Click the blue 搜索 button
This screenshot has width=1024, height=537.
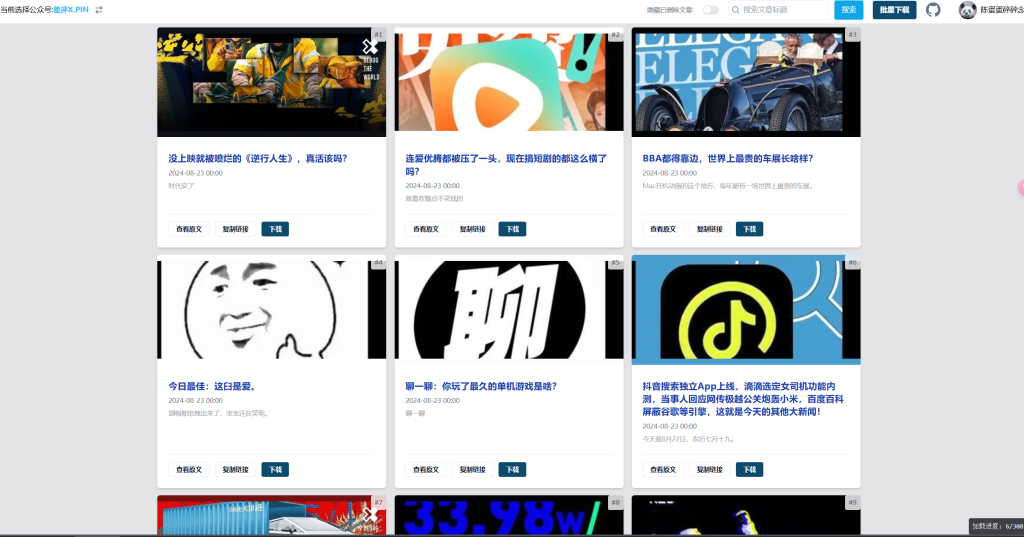click(848, 10)
